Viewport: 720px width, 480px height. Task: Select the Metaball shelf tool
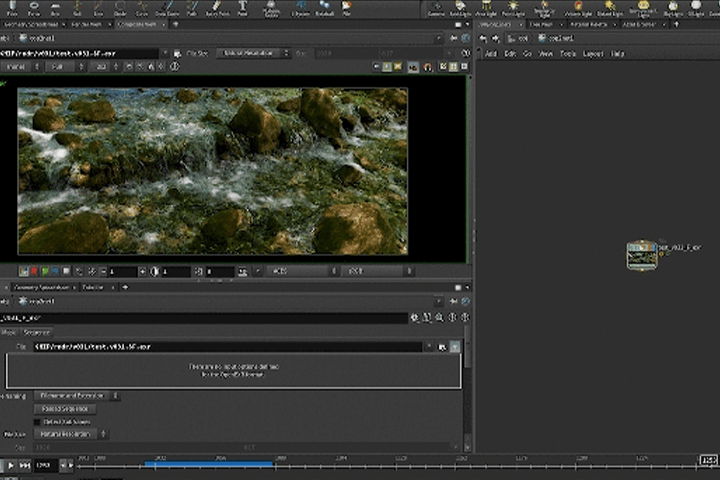(325, 8)
